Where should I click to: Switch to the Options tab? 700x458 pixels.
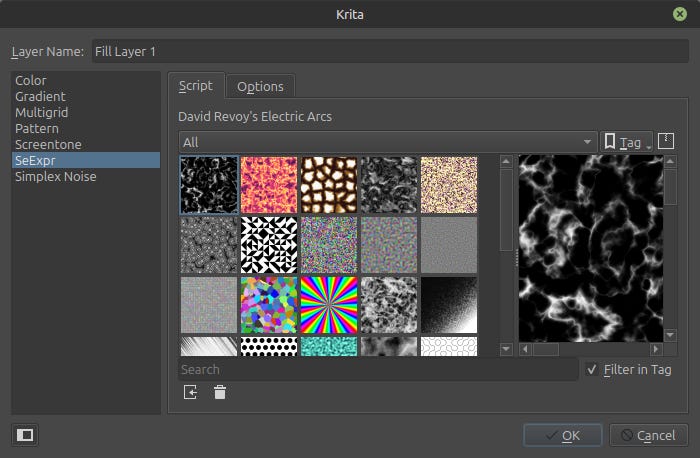coord(260,86)
